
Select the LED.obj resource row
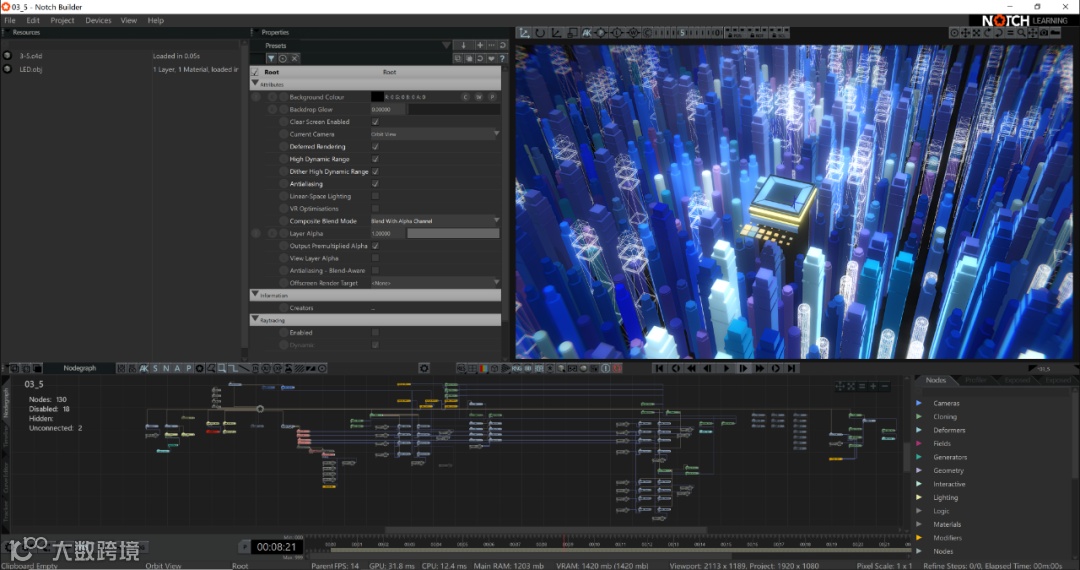point(121,70)
